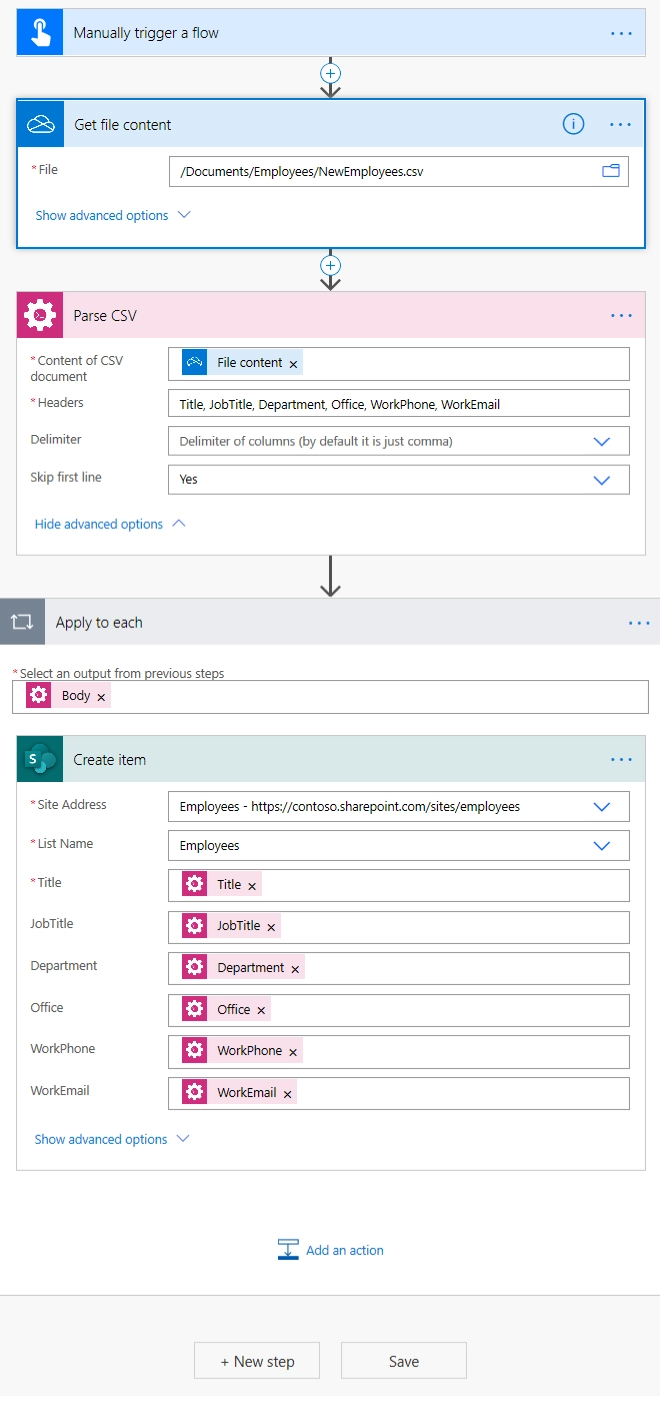Click the Get file content title
The image size is (660, 1415).
click(123, 124)
